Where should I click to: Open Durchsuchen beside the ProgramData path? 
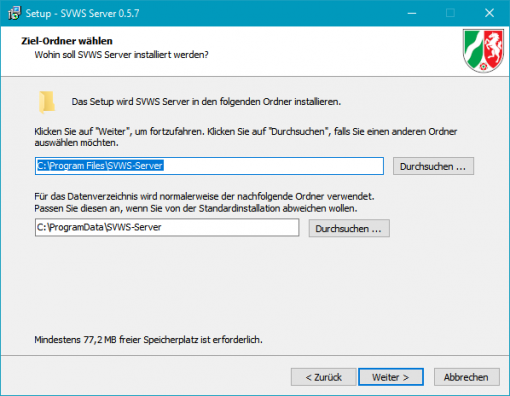click(x=349, y=228)
